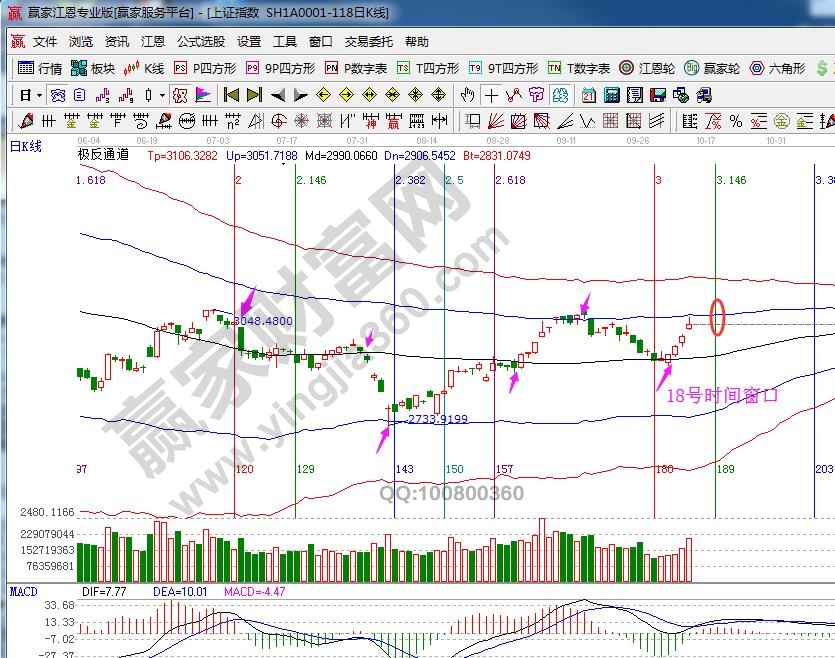
Task: Select the hand pan tool
Action: tap(467, 95)
